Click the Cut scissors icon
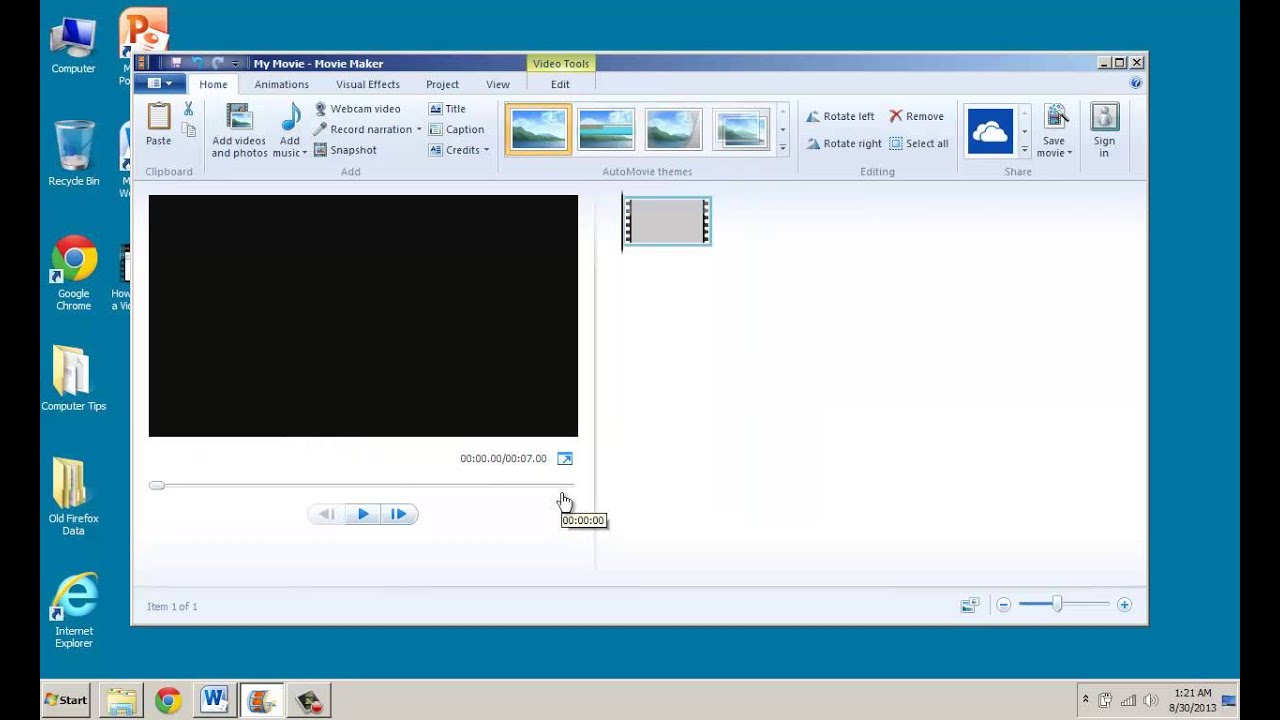1280x720 pixels. pyautogui.click(x=188, y=109)
